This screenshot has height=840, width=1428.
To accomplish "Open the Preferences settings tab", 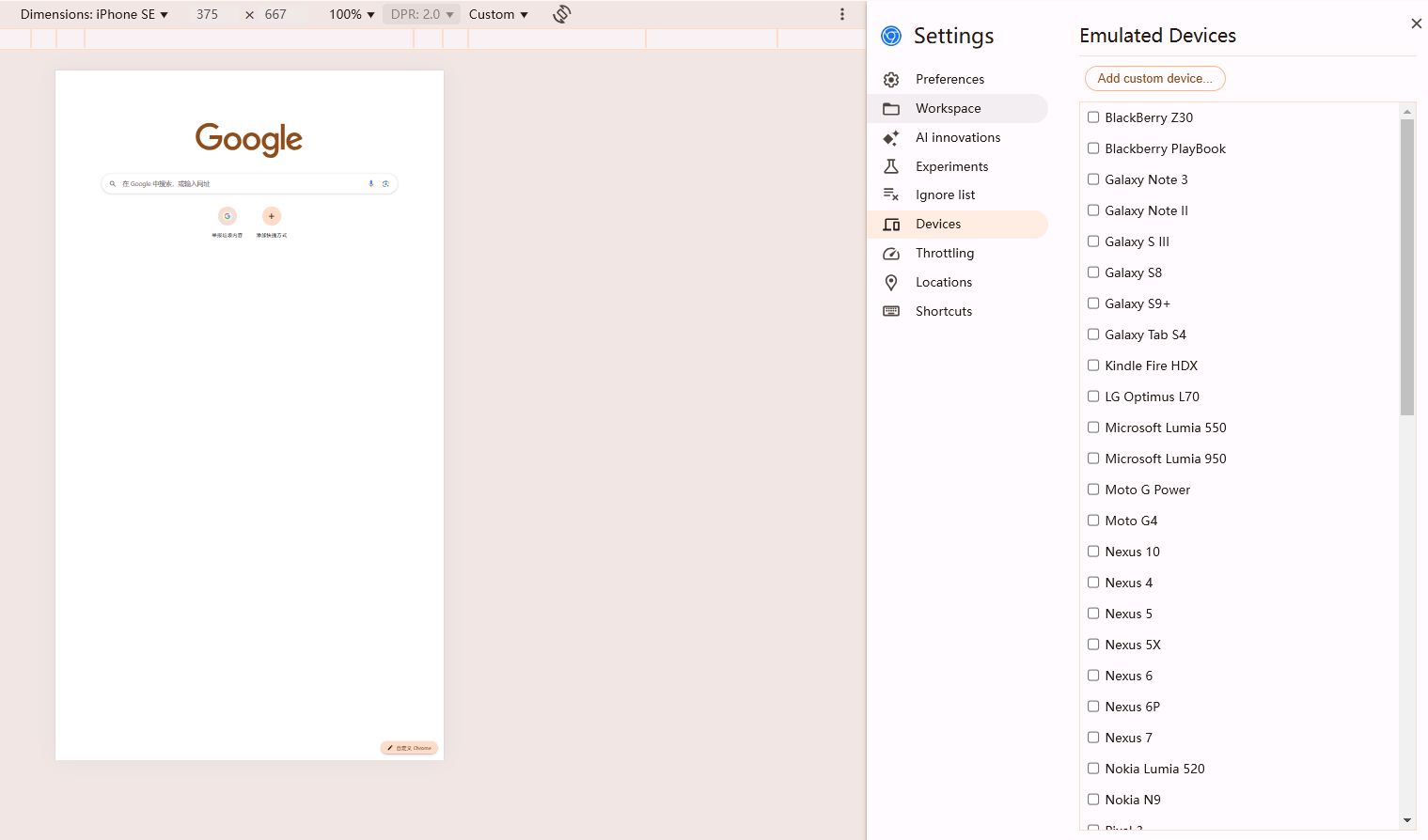I will (958, 80).
